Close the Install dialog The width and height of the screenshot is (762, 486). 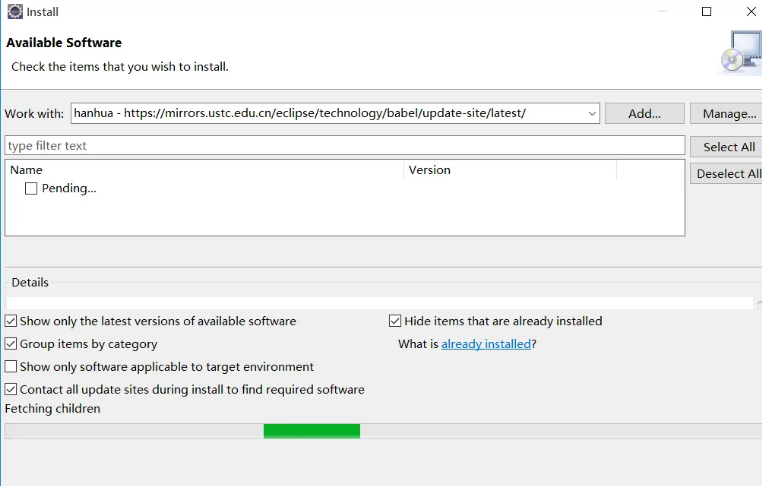tap(751, 12)
